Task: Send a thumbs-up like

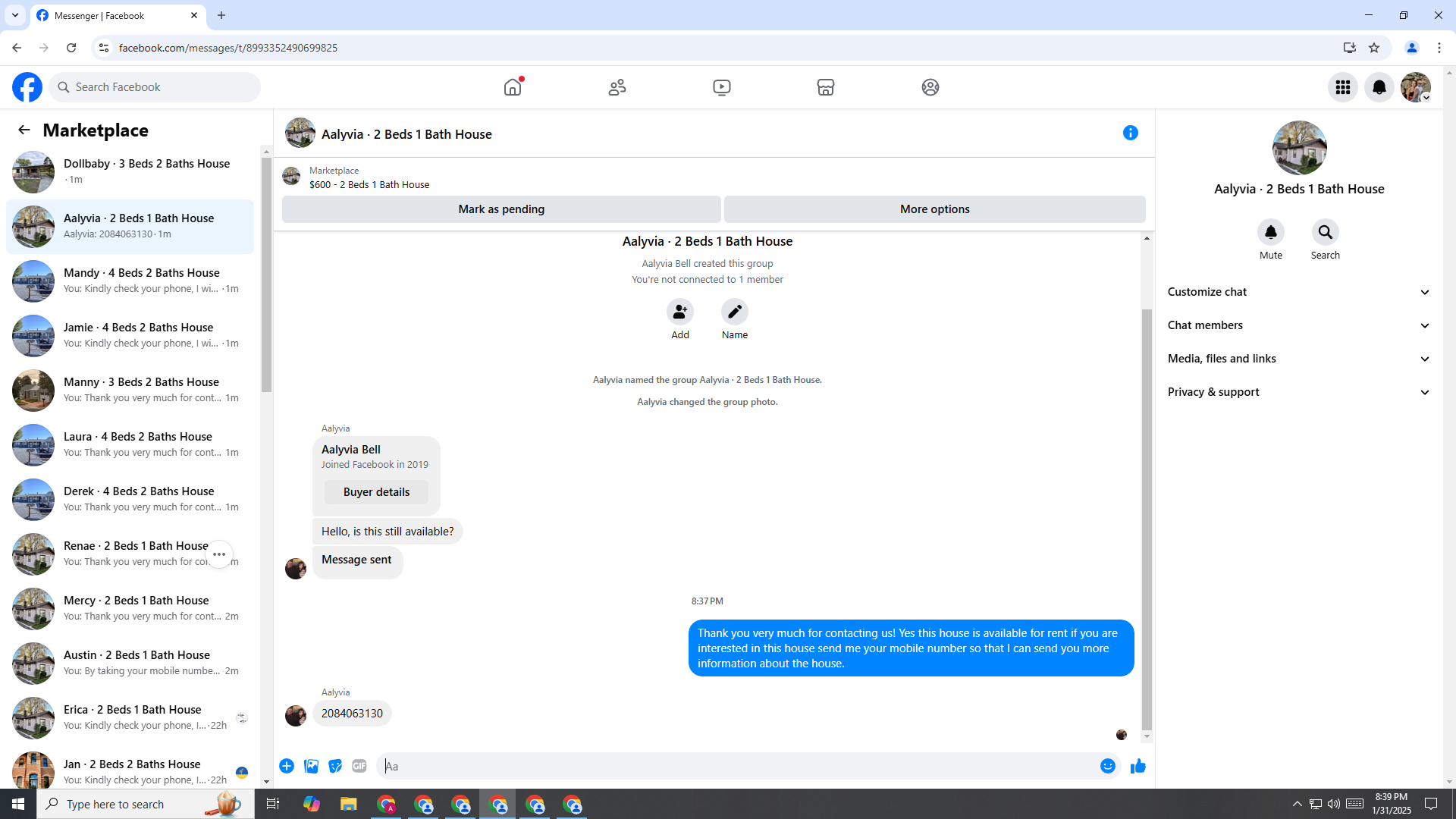Action: point(1138,766)
